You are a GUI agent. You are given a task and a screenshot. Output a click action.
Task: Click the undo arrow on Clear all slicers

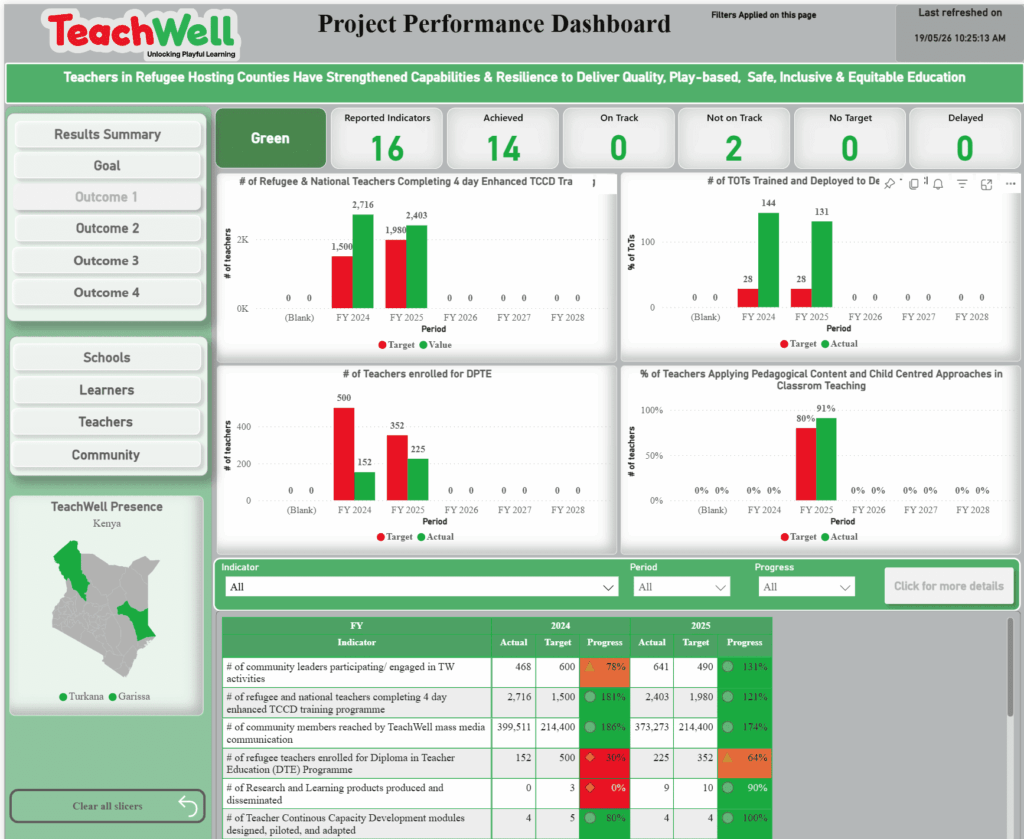(187, 806)
